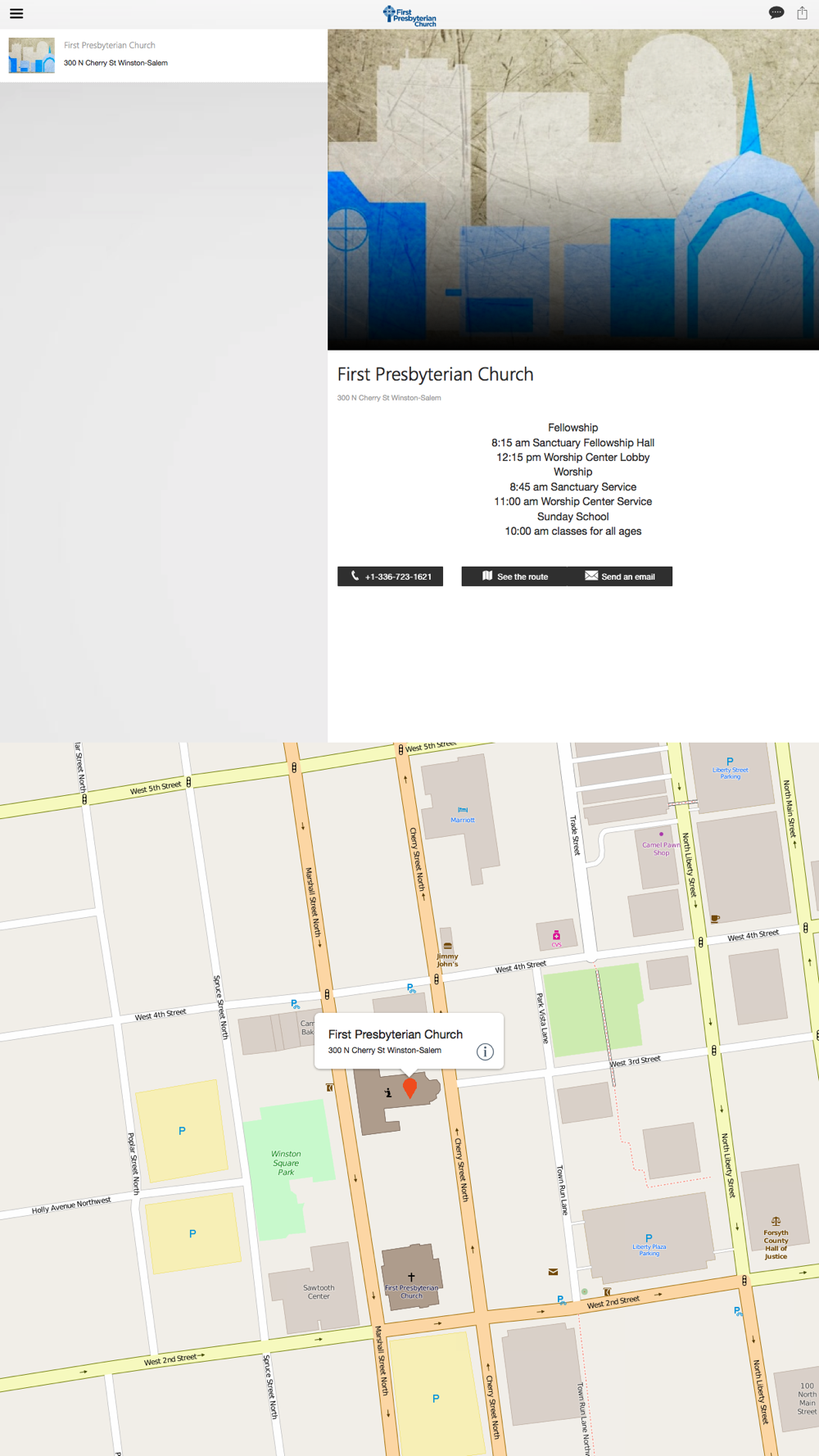
Task: Select First Presbyterian Church list entry
Action: coord(164,56)
